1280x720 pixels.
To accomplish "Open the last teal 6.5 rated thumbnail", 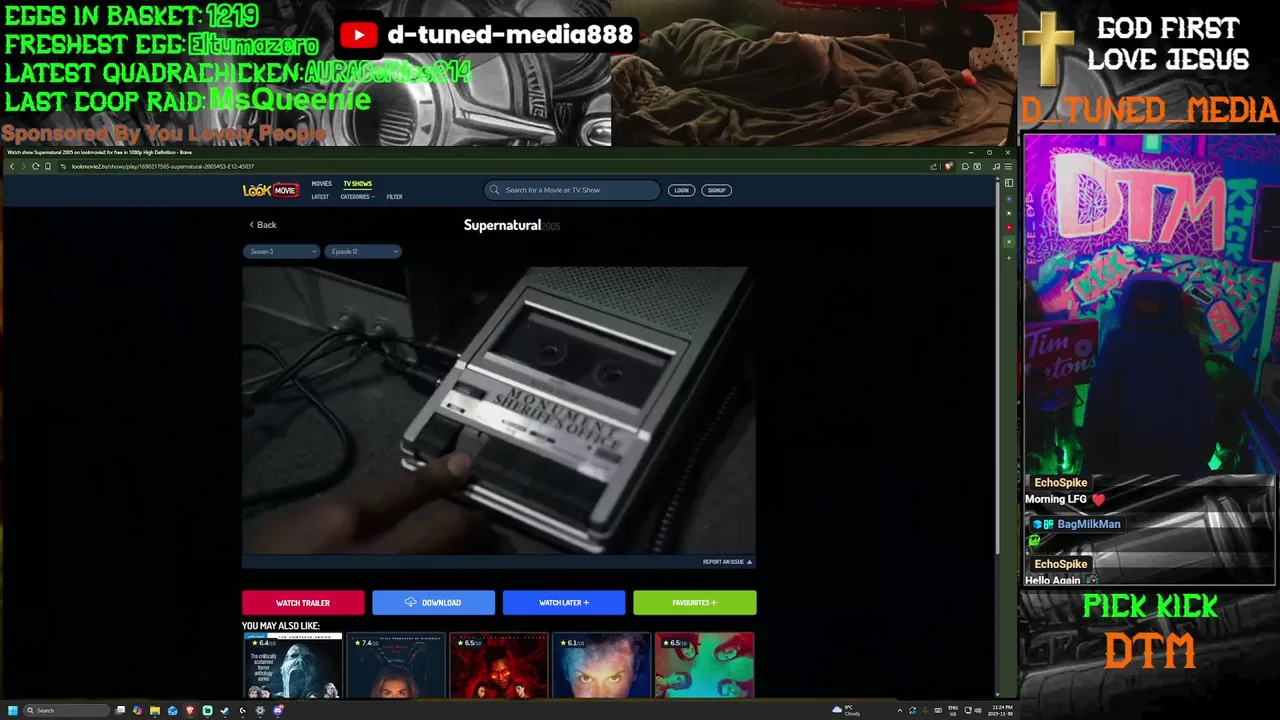I will [x=704, y=666].
